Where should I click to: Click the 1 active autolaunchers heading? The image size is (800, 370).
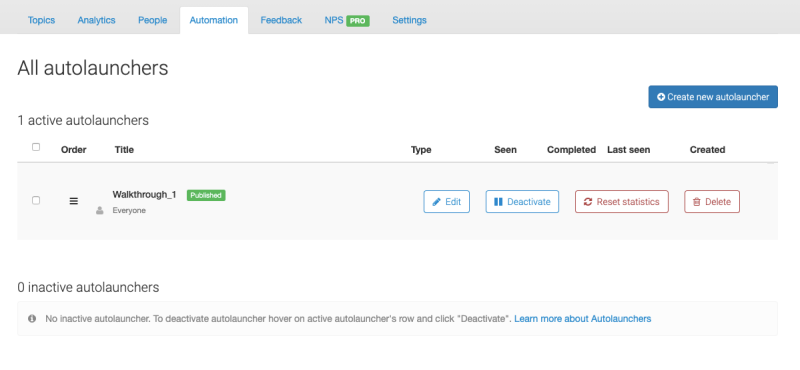point(83,120)
